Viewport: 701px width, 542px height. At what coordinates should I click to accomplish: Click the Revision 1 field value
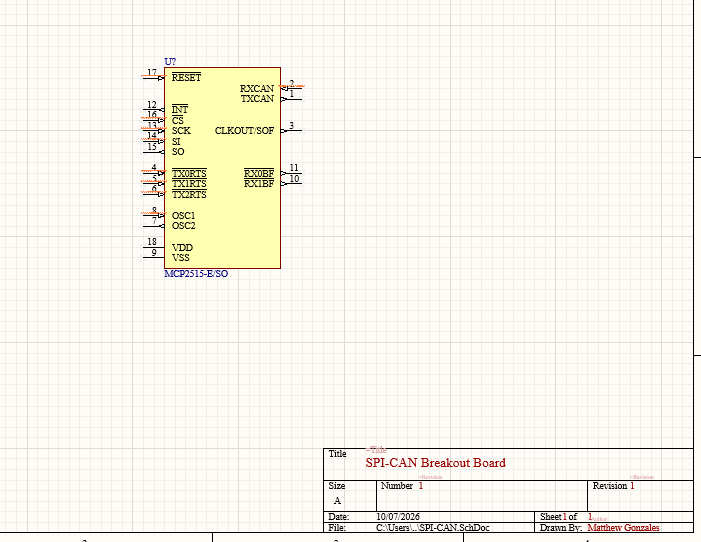click(x=632, y=486)
